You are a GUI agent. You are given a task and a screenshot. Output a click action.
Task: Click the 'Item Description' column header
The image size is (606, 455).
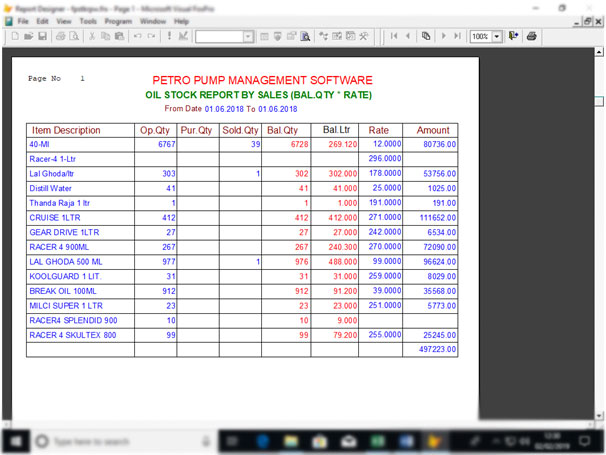66,130
